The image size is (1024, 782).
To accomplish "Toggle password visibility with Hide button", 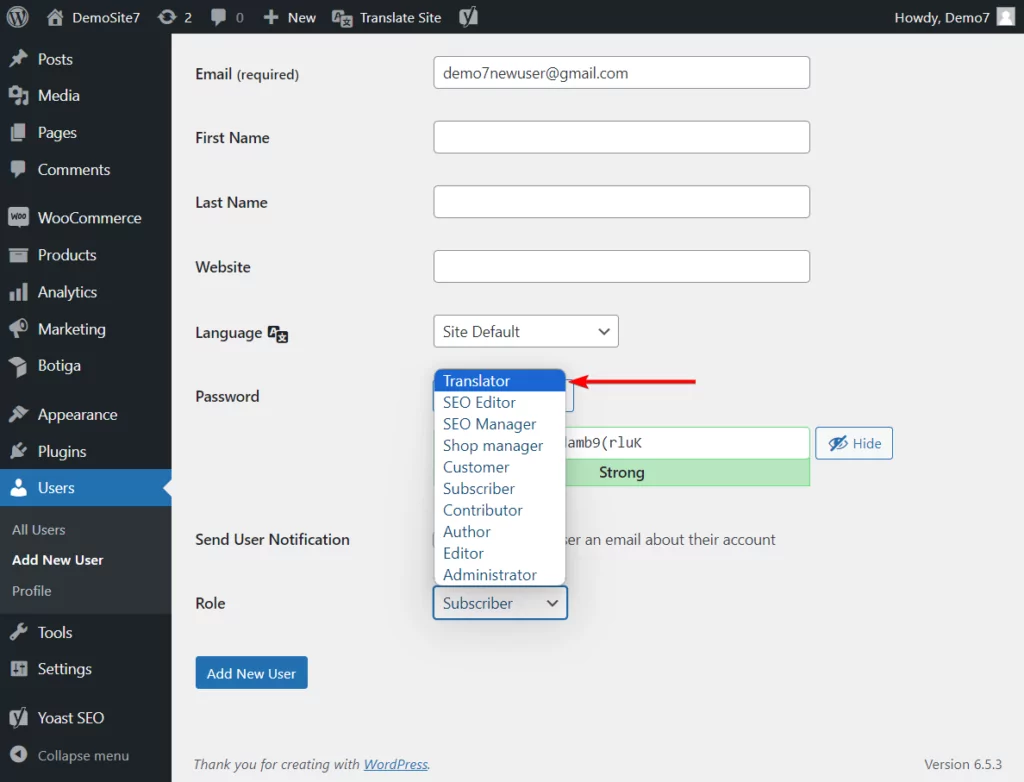I will point(854,444).
